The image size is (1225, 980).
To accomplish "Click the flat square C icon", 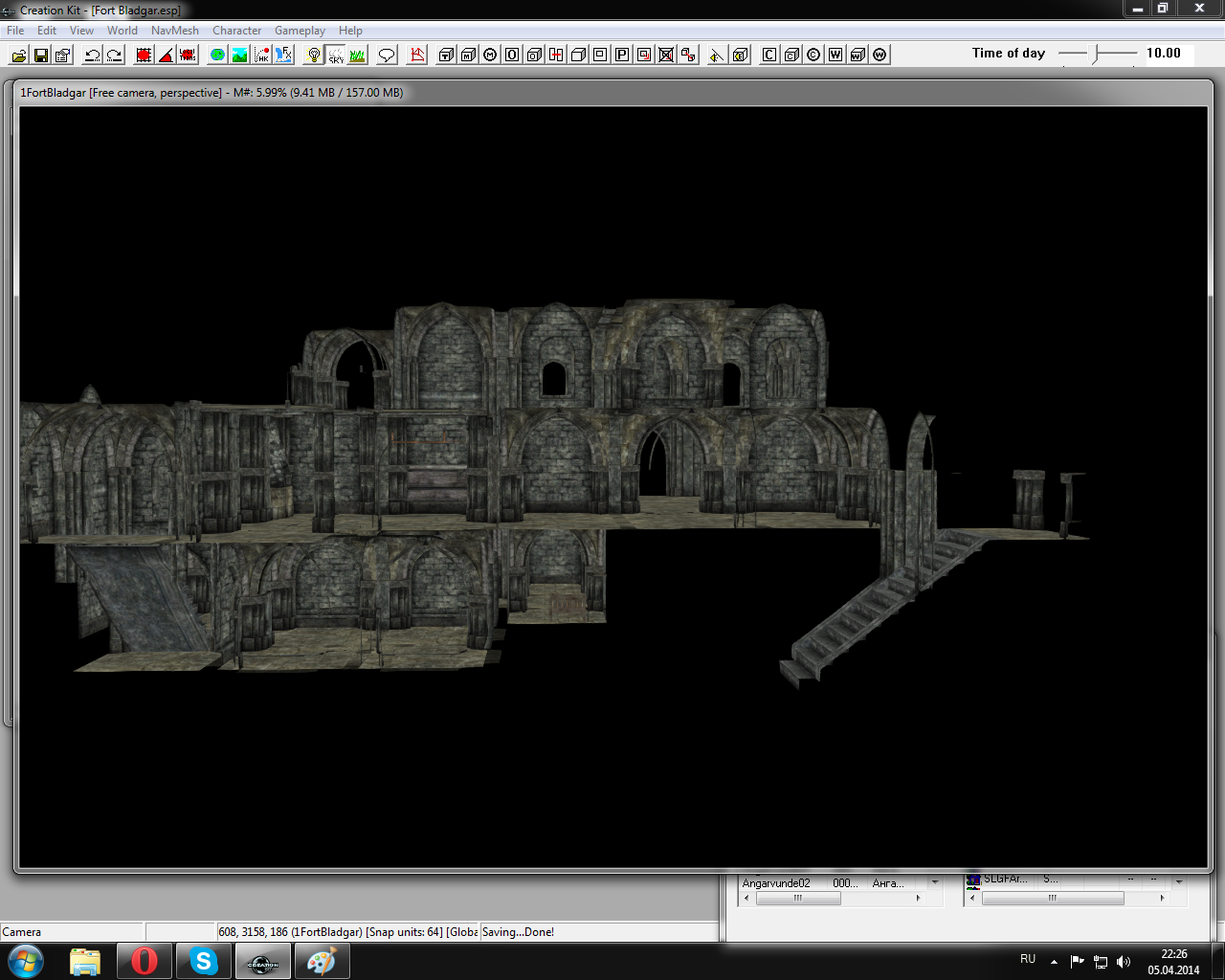I will (x=769, y=55).
